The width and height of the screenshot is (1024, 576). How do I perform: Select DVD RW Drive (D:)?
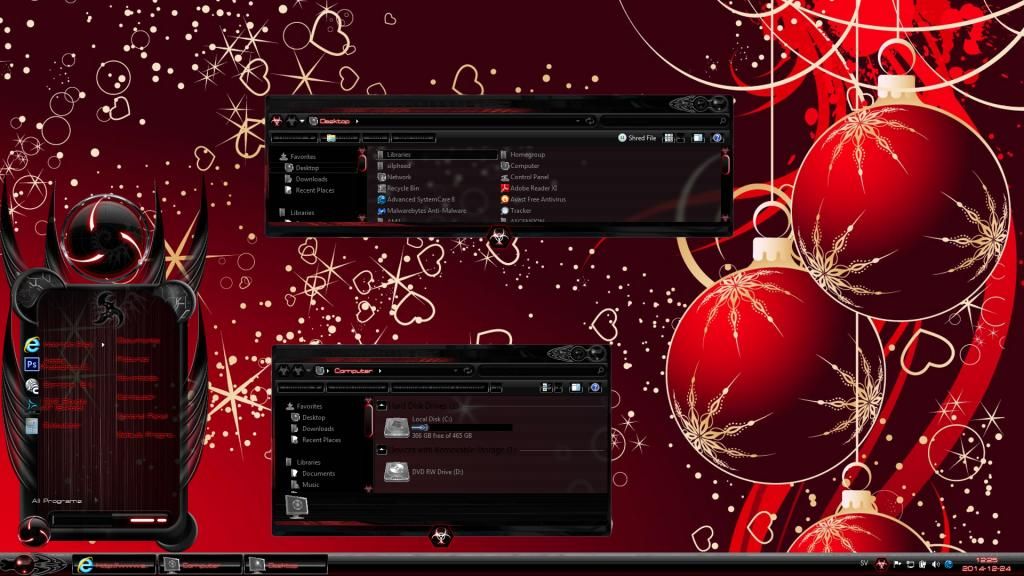click(424, 472)
